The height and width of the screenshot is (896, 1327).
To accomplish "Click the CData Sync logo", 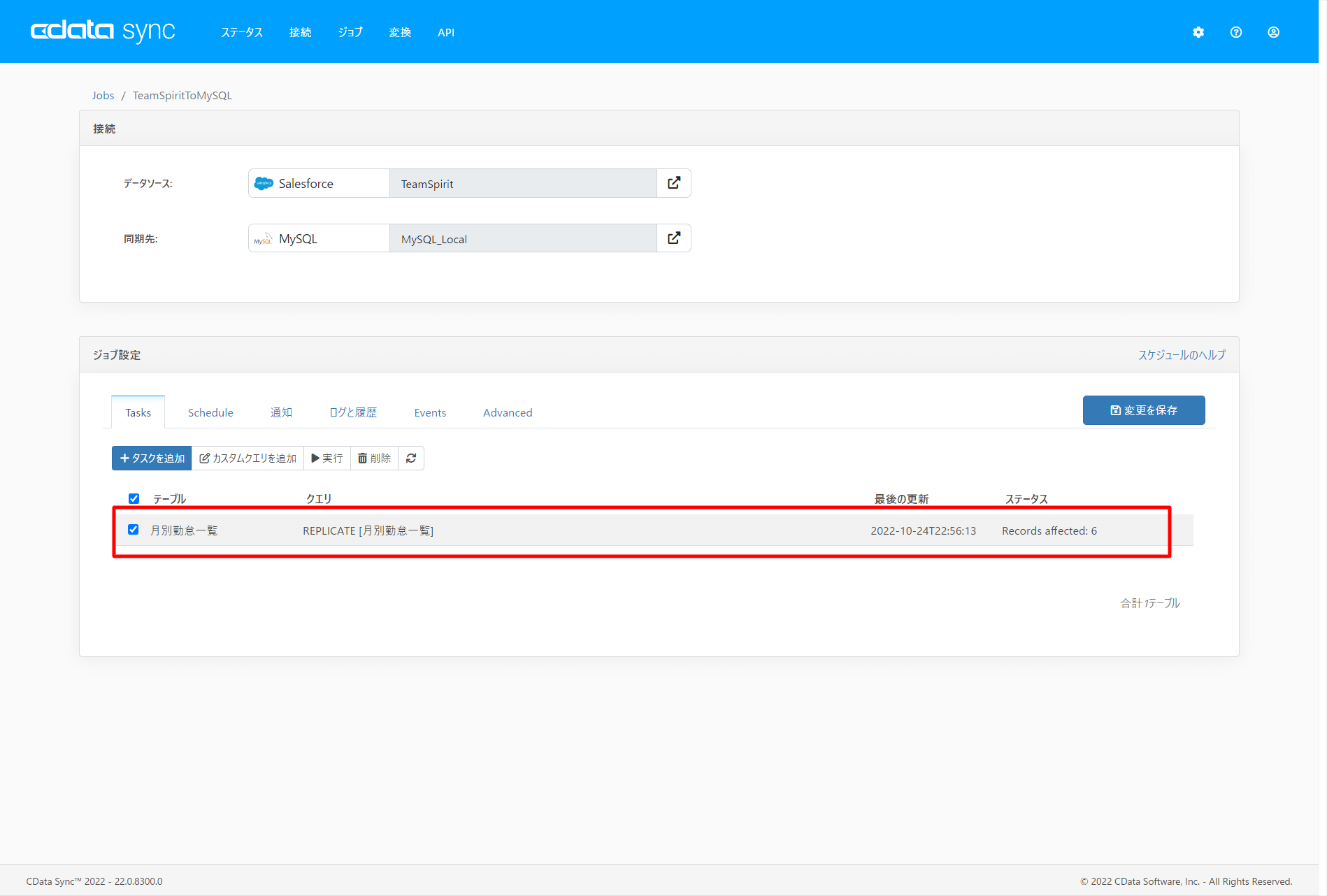I will pyautogui.click(x=103, y=31).
